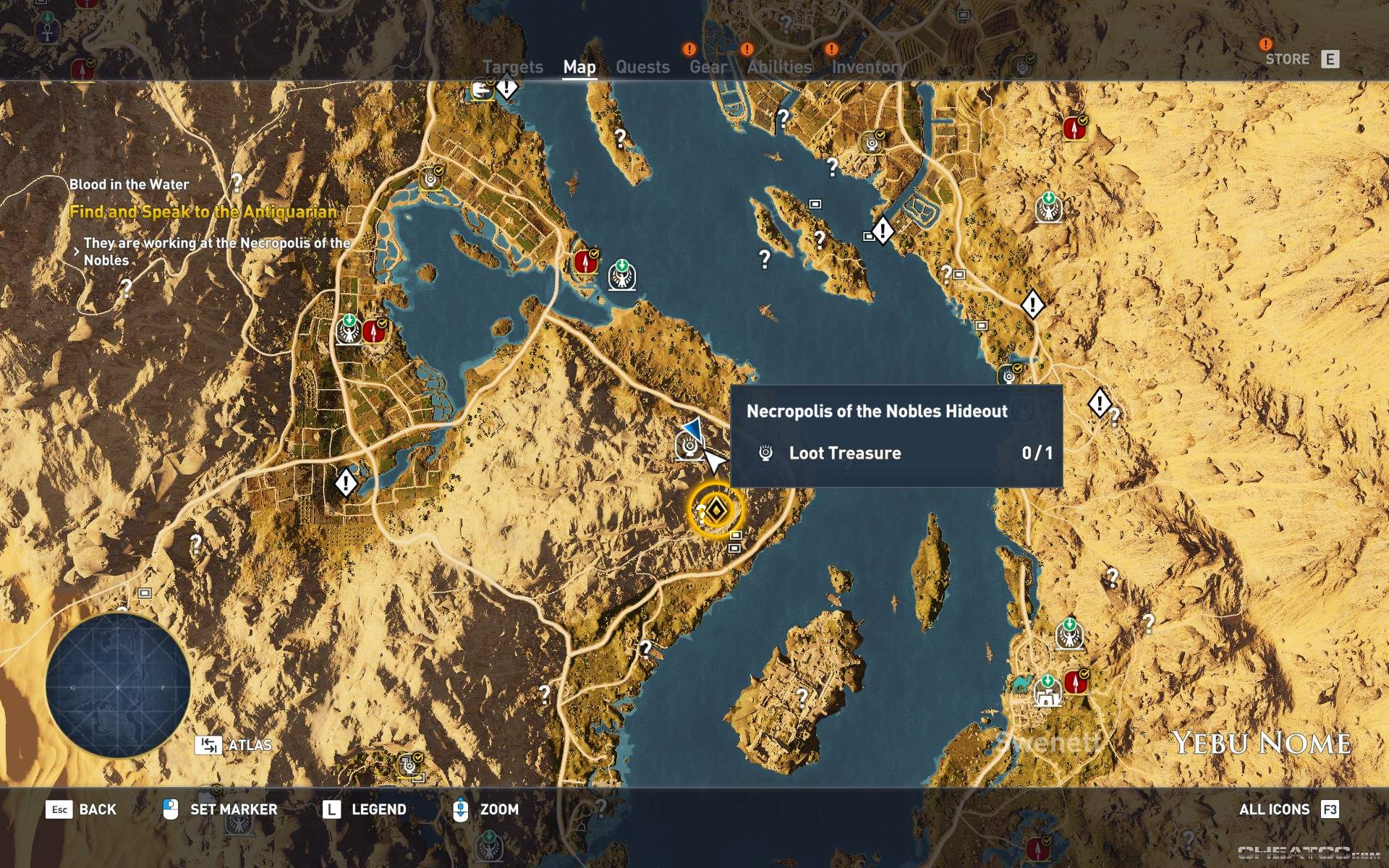Select the Swenett city fast travel icon
Screen dimensions: 1389x868
(x=1047, y=691)
